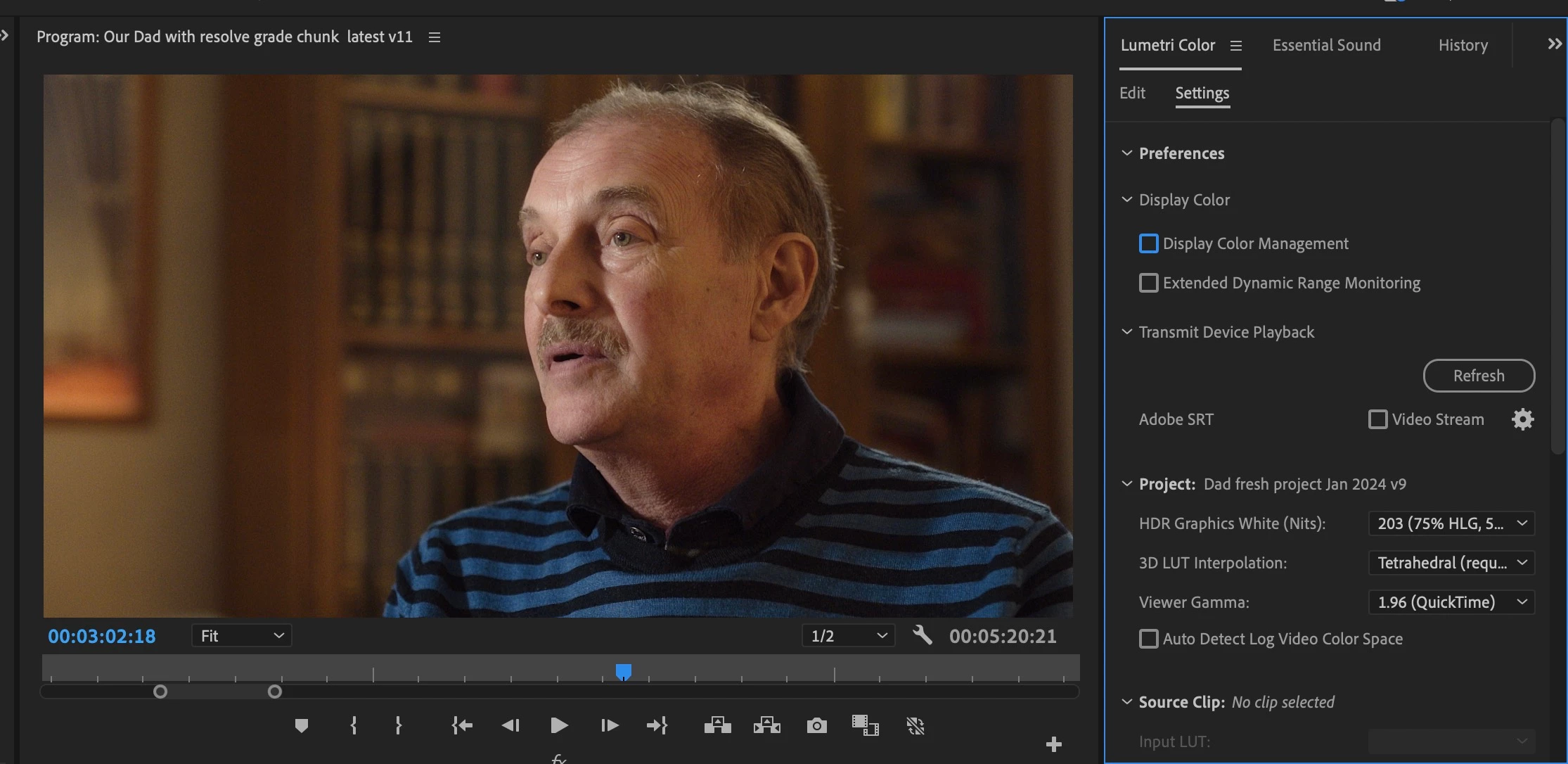
Task: Open Adobe SRT transmit settings gear
Action: [x=1522, y=419]
